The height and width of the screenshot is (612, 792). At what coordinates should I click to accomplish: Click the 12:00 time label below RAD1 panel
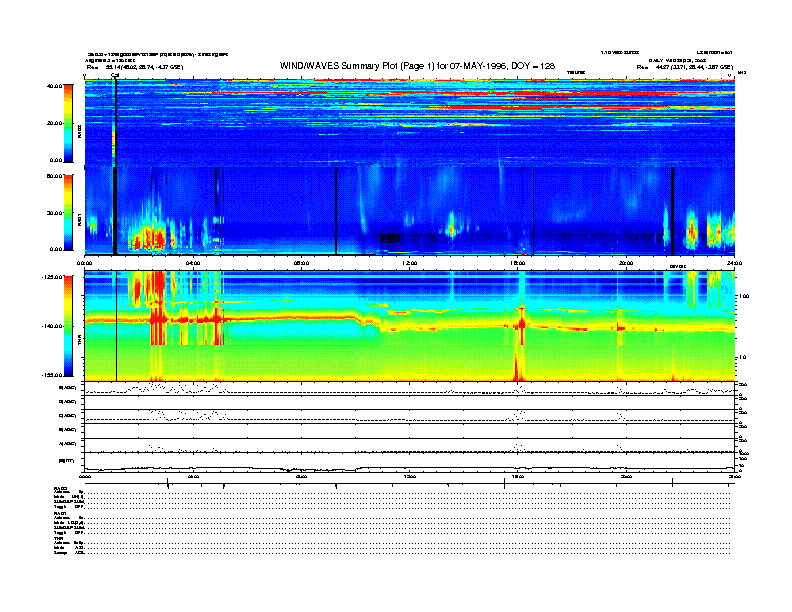pos(410,263)
